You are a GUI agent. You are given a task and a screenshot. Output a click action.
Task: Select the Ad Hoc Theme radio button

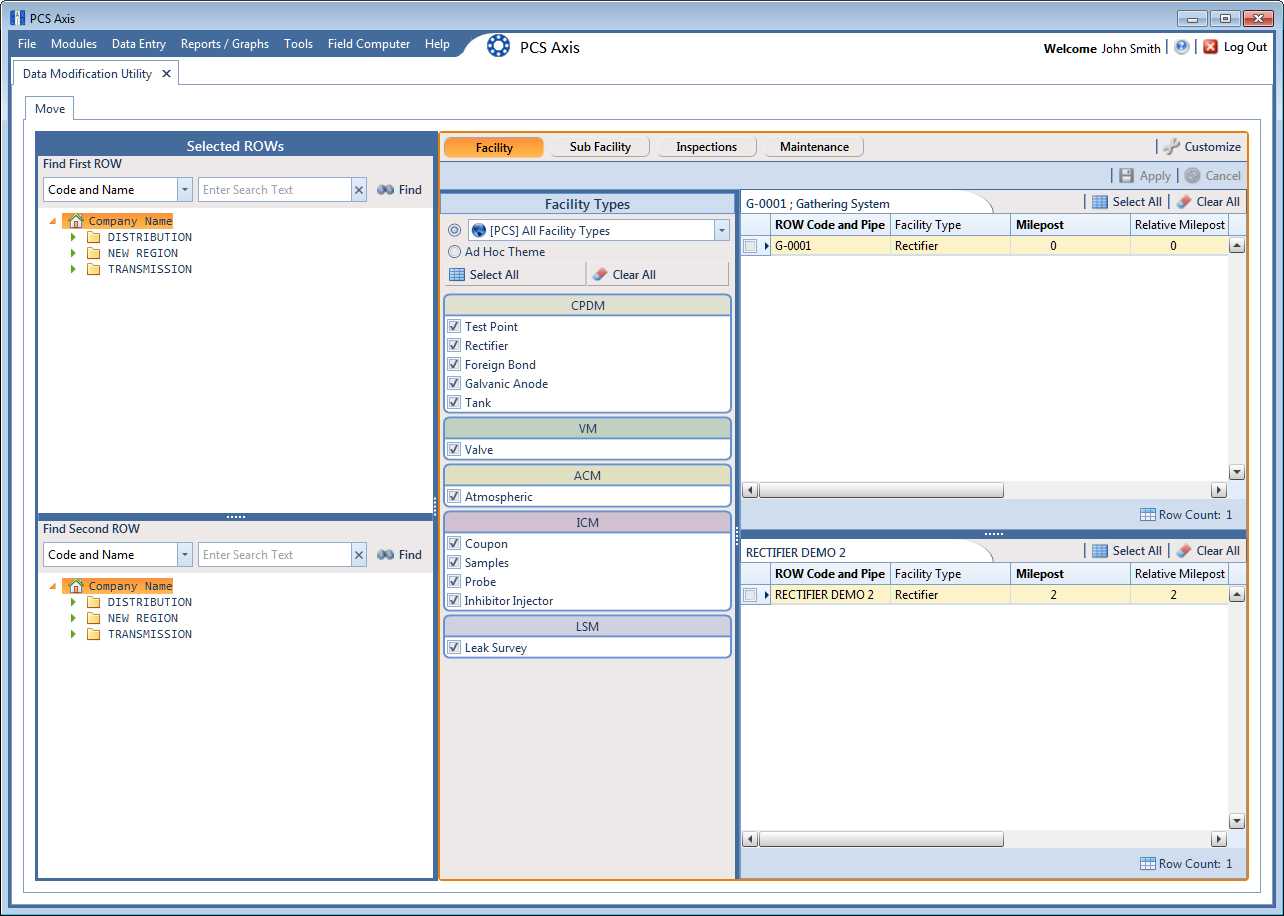click(x=454, y=252)
